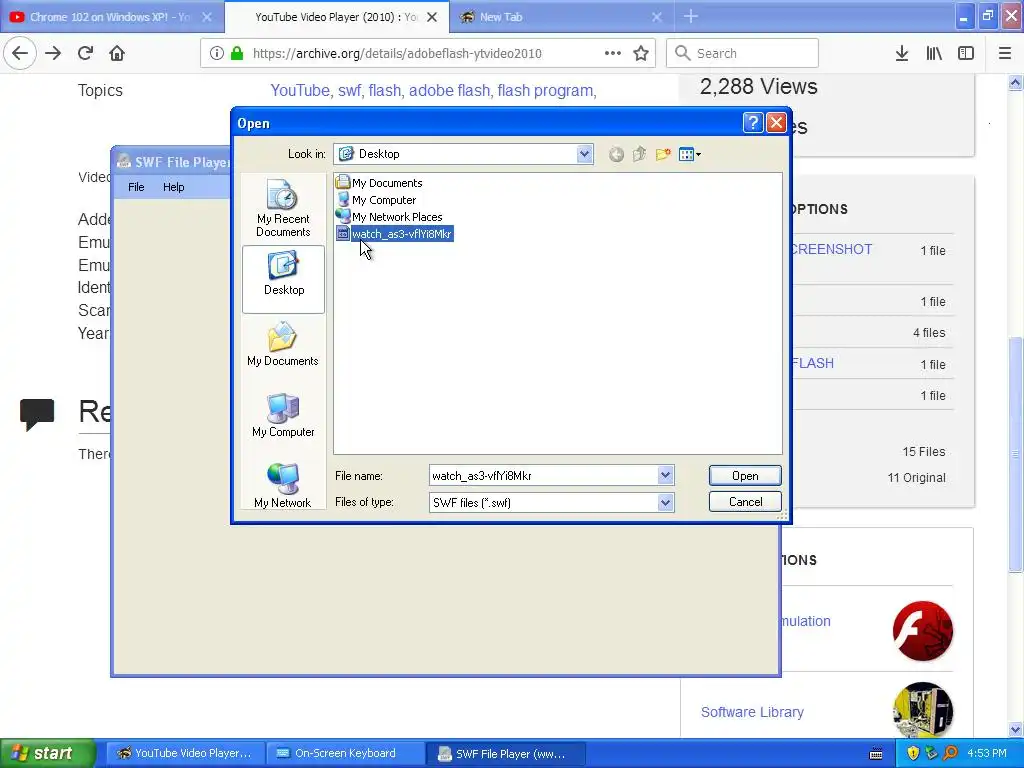Image resolution: width=1024 pixels, height=768 pixels.
Task: Open the adobe flash topic link
Action: (449, 90)
